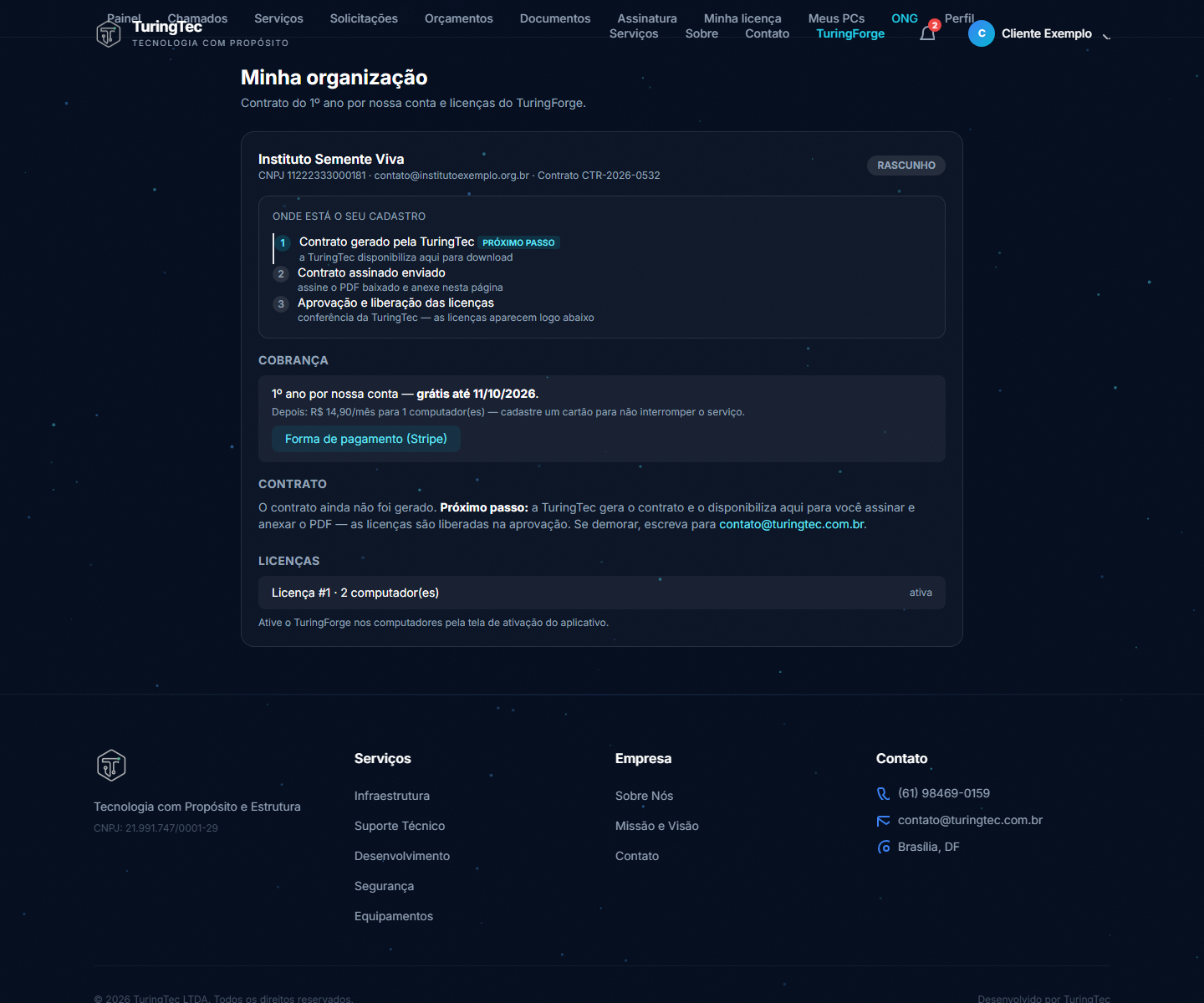
Task: Go to the ONG navigation item
Action: coord(905,18)
